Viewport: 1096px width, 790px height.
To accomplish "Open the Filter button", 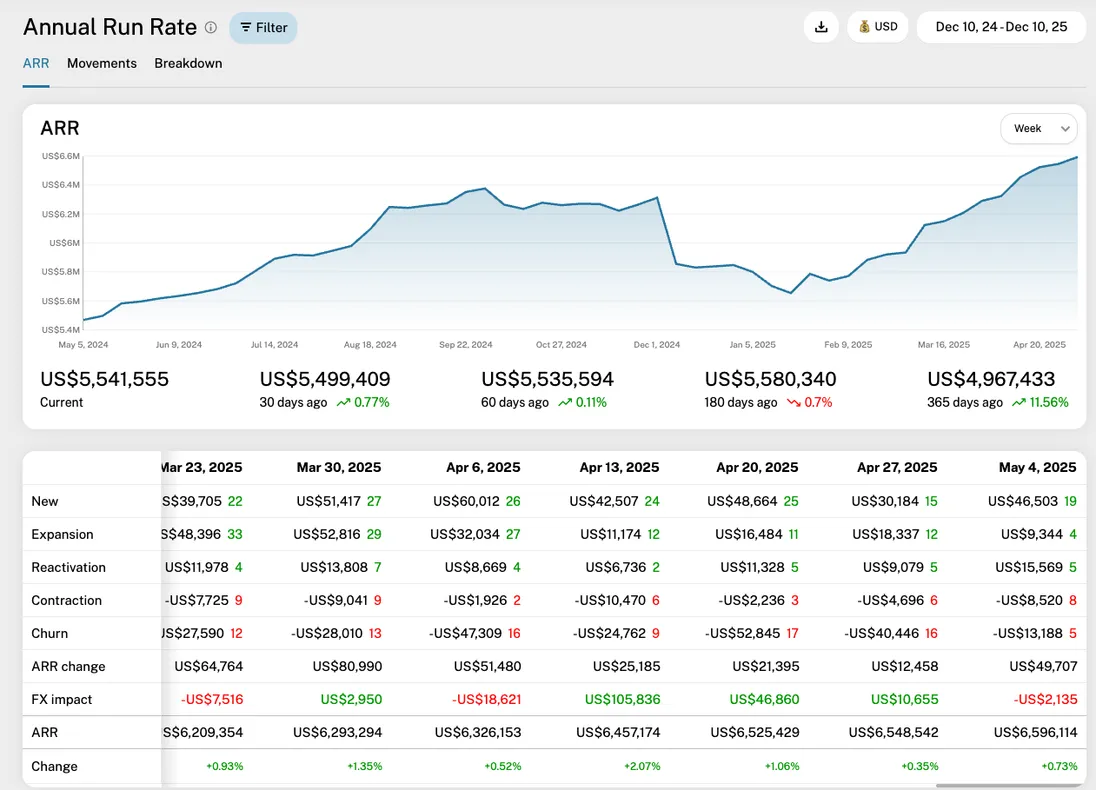I will tap(263, 28).
